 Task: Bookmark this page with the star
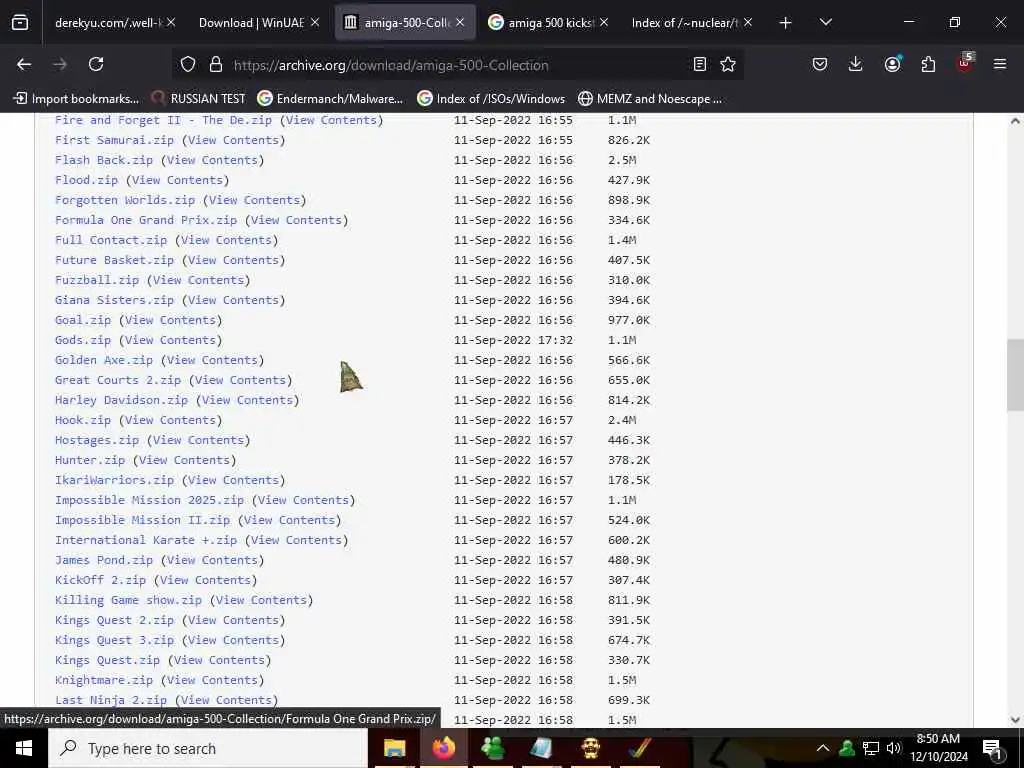pos(728,64)
